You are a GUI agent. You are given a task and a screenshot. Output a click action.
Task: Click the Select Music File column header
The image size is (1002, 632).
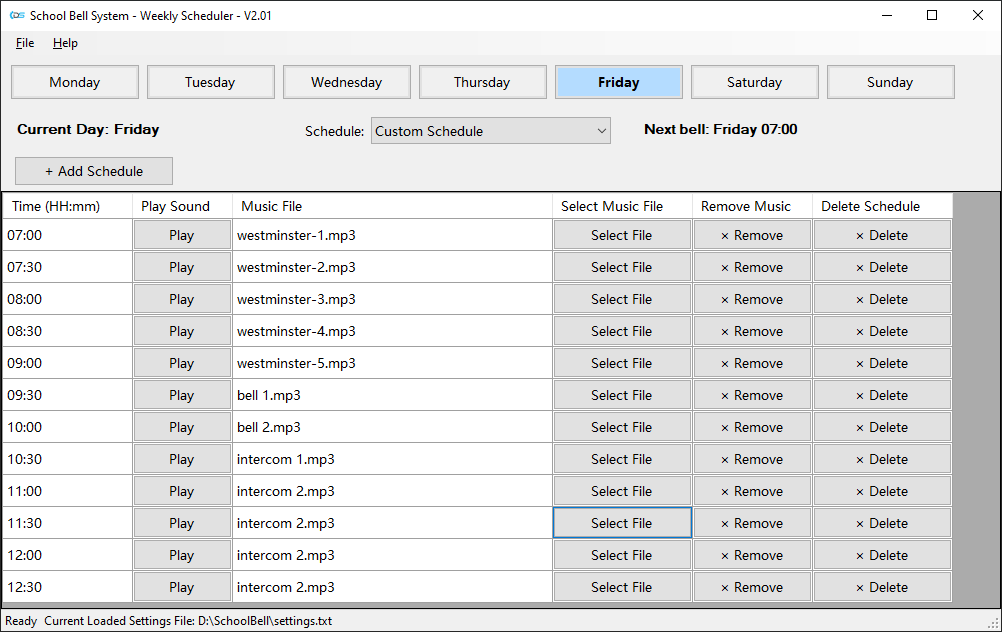pos(622,206)
